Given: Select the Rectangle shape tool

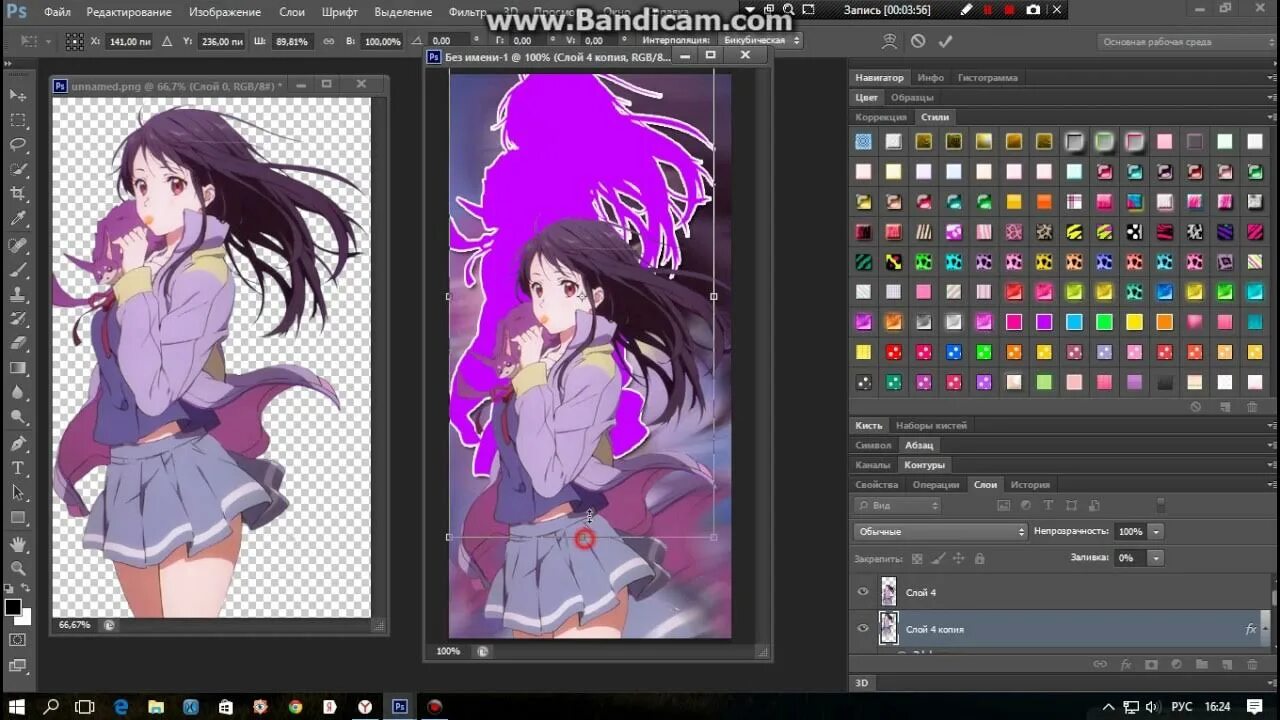Looking at the screenshot, I should (x=18, y=518).
